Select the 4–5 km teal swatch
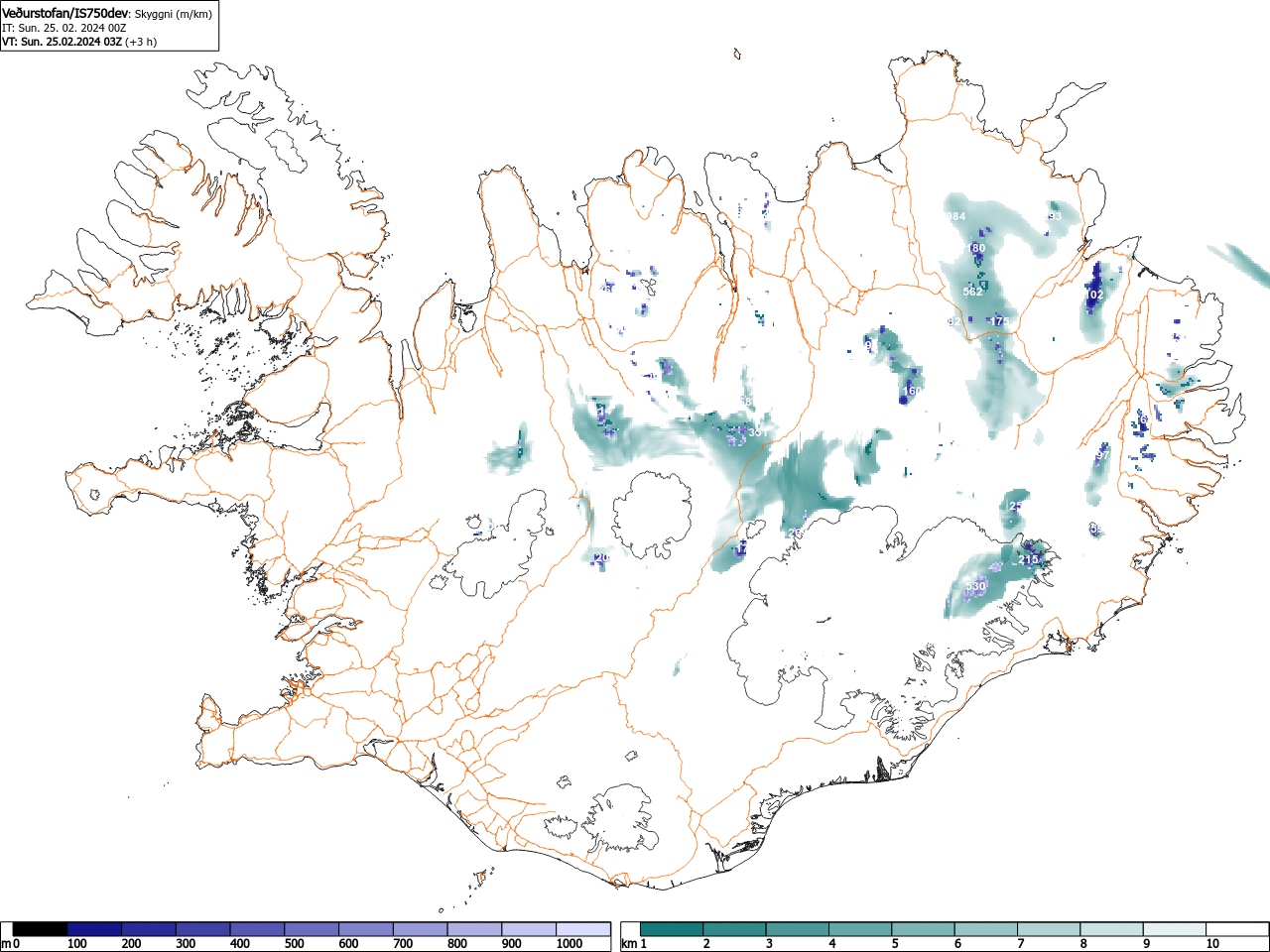1270x952 pixels. [x=861, y=929]
